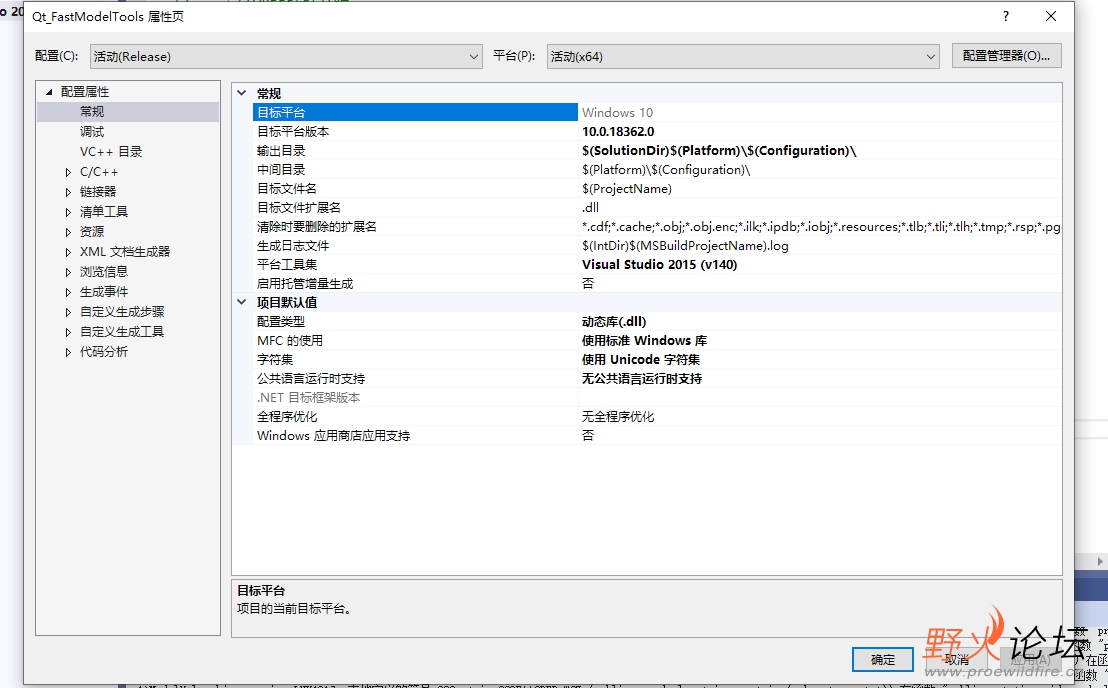This screenshot has width=1108, height=688.
Task: Expand the 自定义生成步骤 node
Action: click(68, 312)
